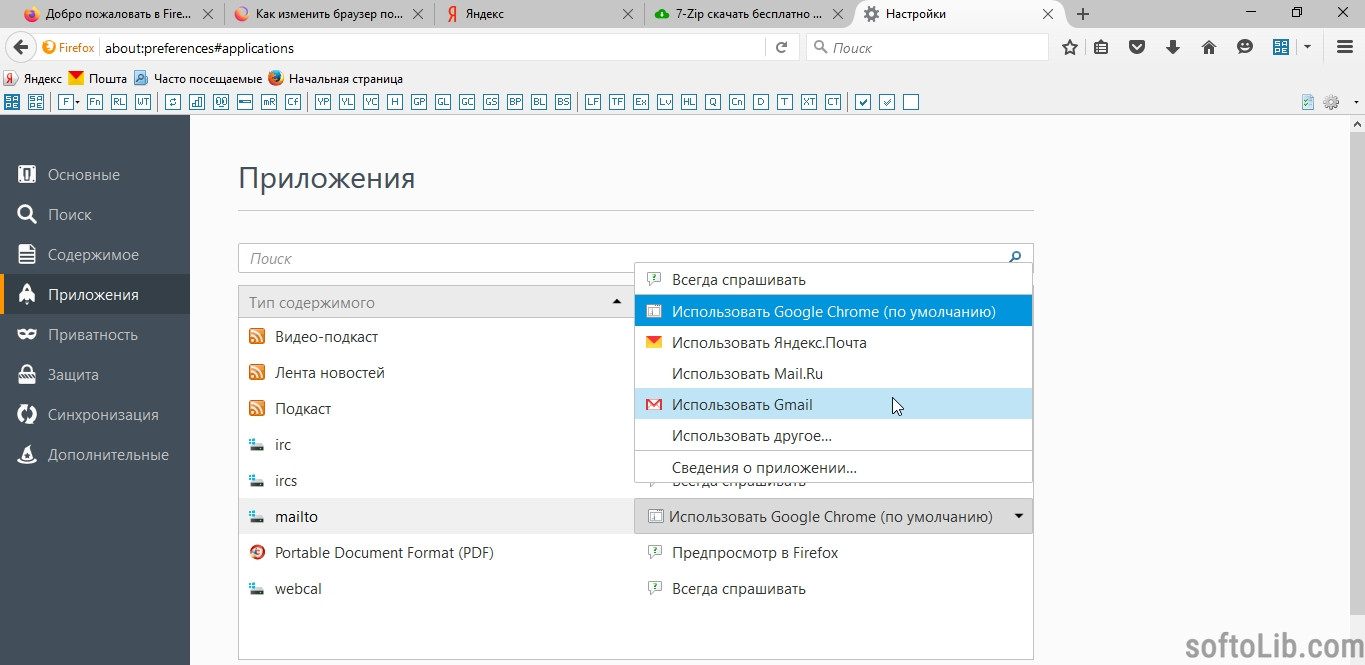Open the gear settings icon in extension toolbar
Viewport: 1365px width, 665px height.
click(1331, 102)
